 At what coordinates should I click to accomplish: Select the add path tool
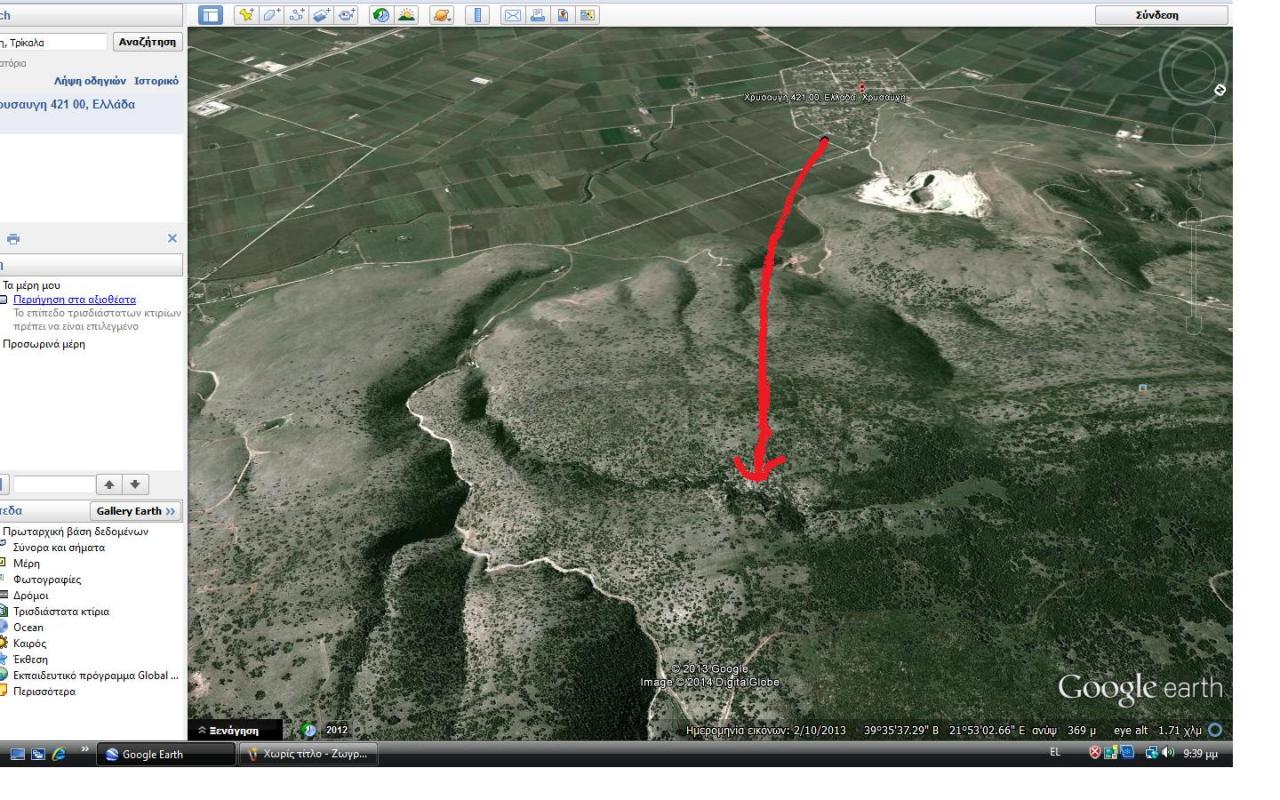pyautogui.click(x=296, y=15)
